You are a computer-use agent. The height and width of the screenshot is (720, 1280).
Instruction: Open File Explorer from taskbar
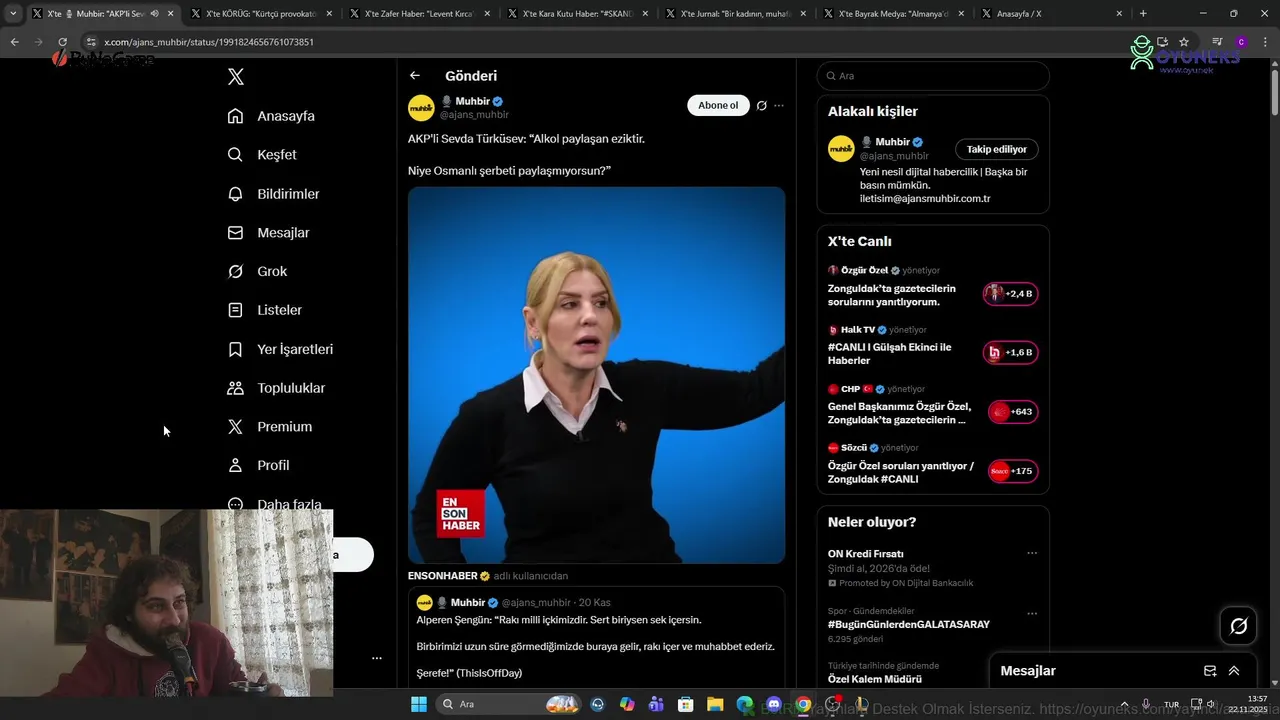click(x=716, y=704)
